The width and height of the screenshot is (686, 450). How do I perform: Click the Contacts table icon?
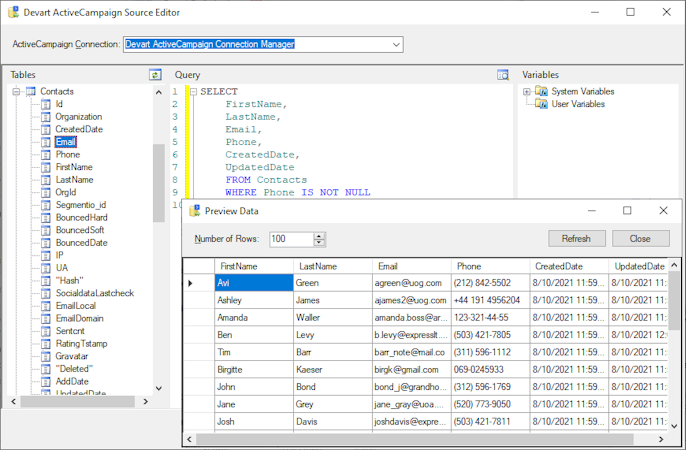(31, 92)
